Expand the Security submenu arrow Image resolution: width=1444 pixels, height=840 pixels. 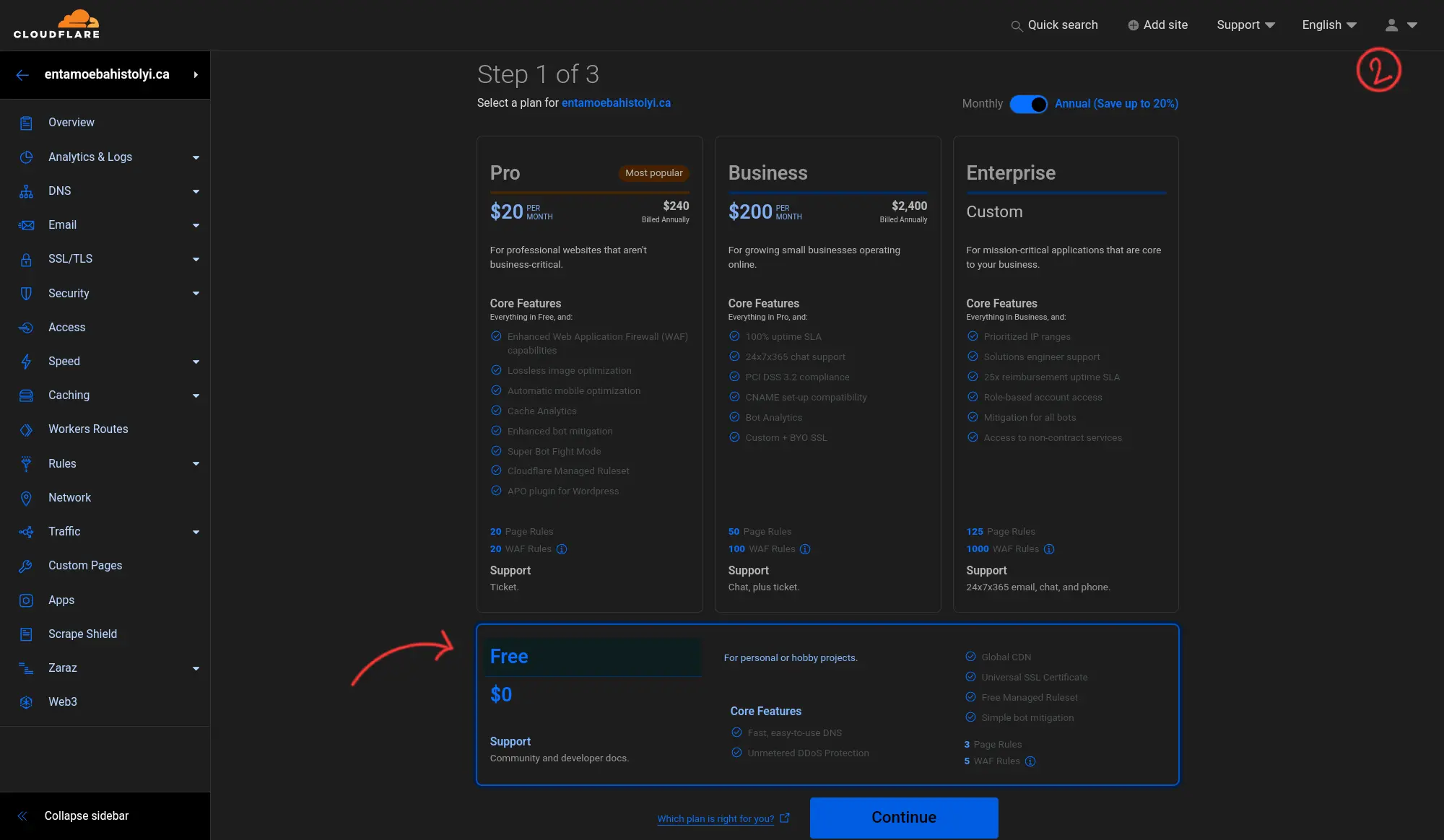(196, 294)
